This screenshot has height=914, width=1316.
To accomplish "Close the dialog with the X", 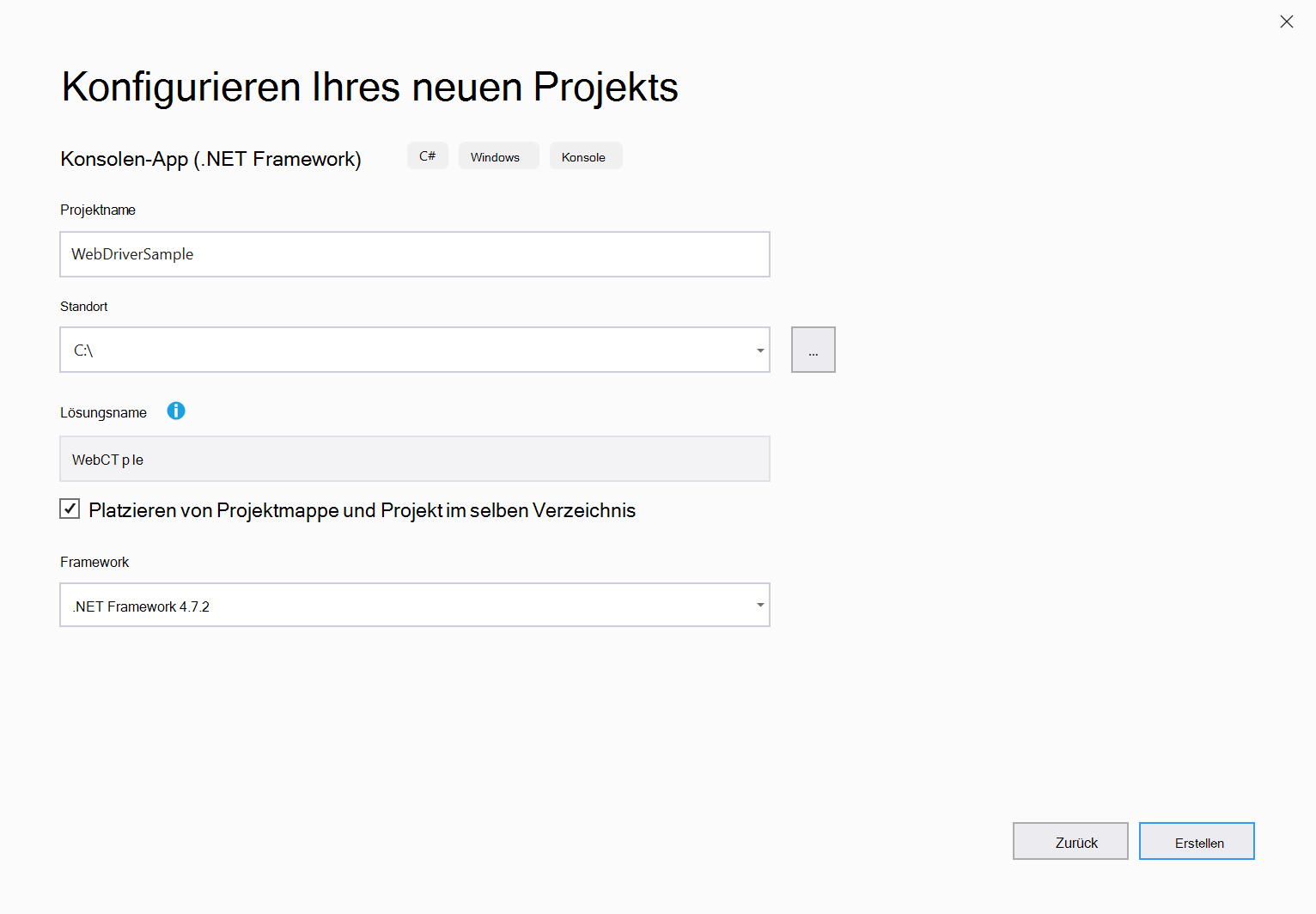I will point(1287,21).
